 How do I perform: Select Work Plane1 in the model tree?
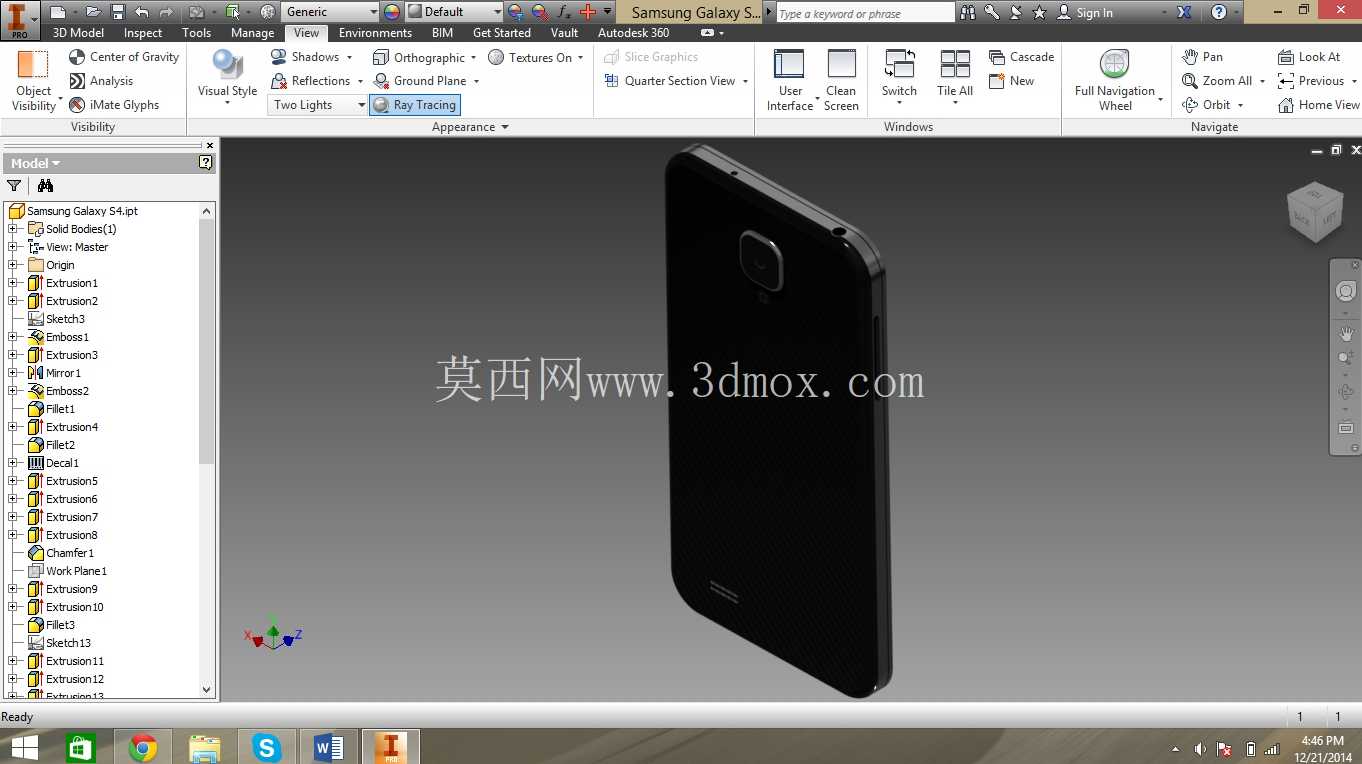tap(76, 571)
